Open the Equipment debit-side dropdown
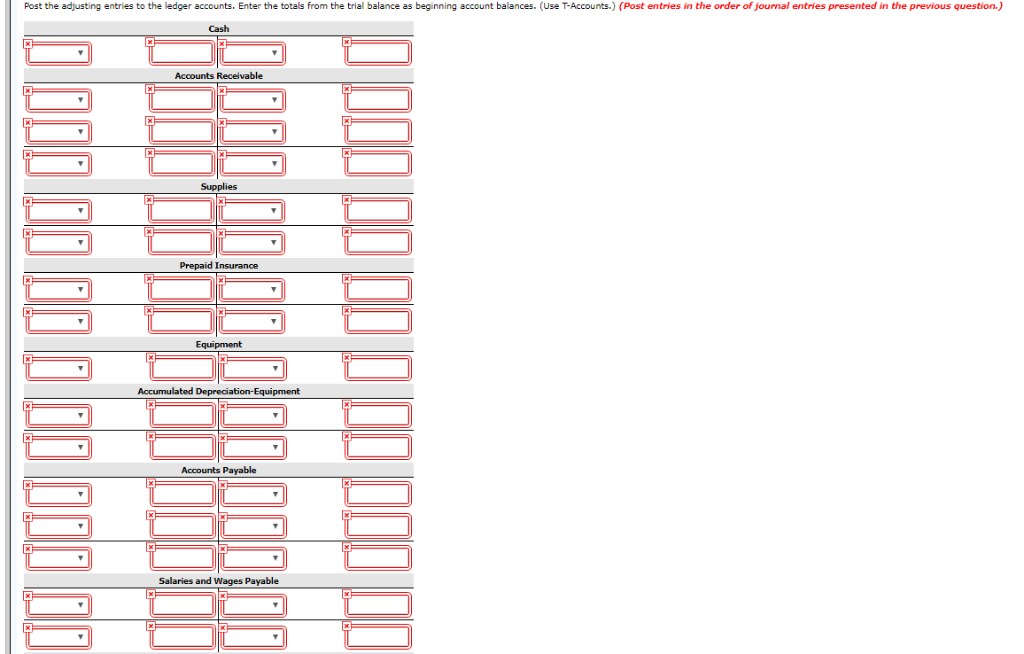The height and width of the screenshot is (654, 1024). 59,368
